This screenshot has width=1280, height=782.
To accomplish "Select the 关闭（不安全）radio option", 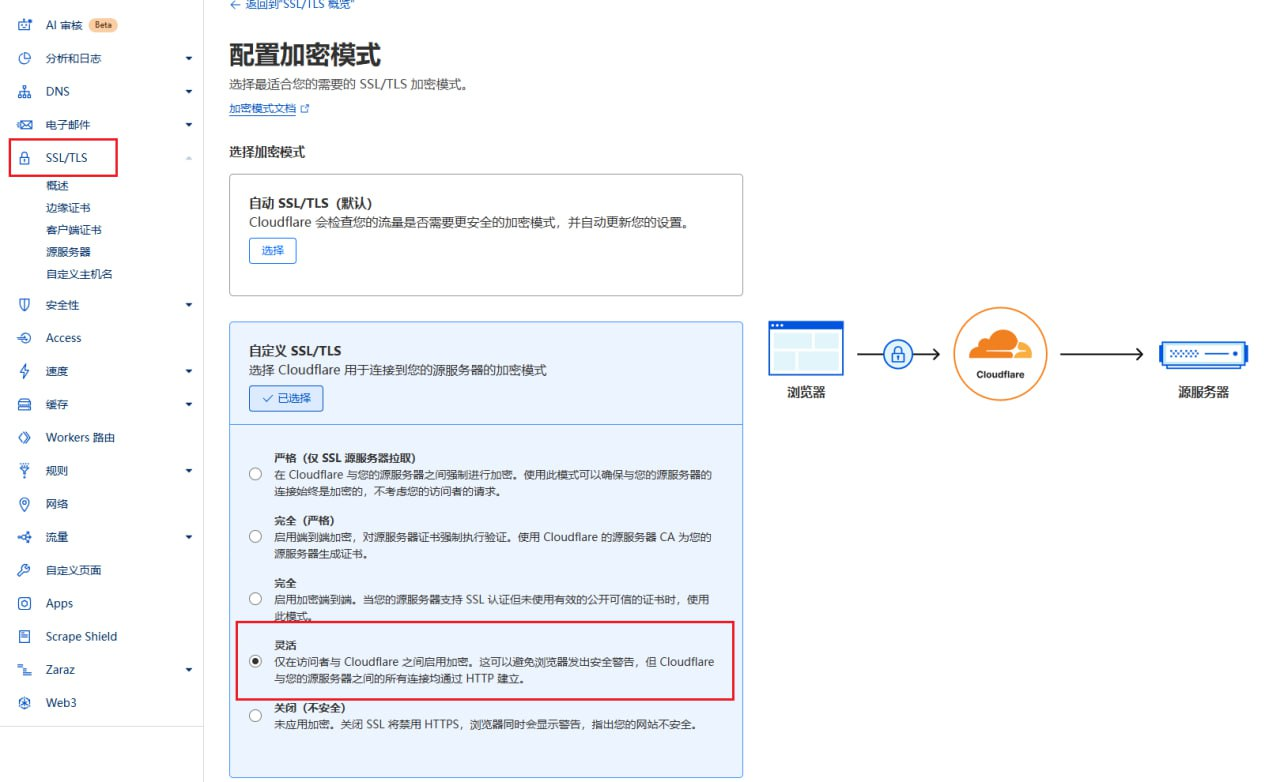I will point(256,716).
